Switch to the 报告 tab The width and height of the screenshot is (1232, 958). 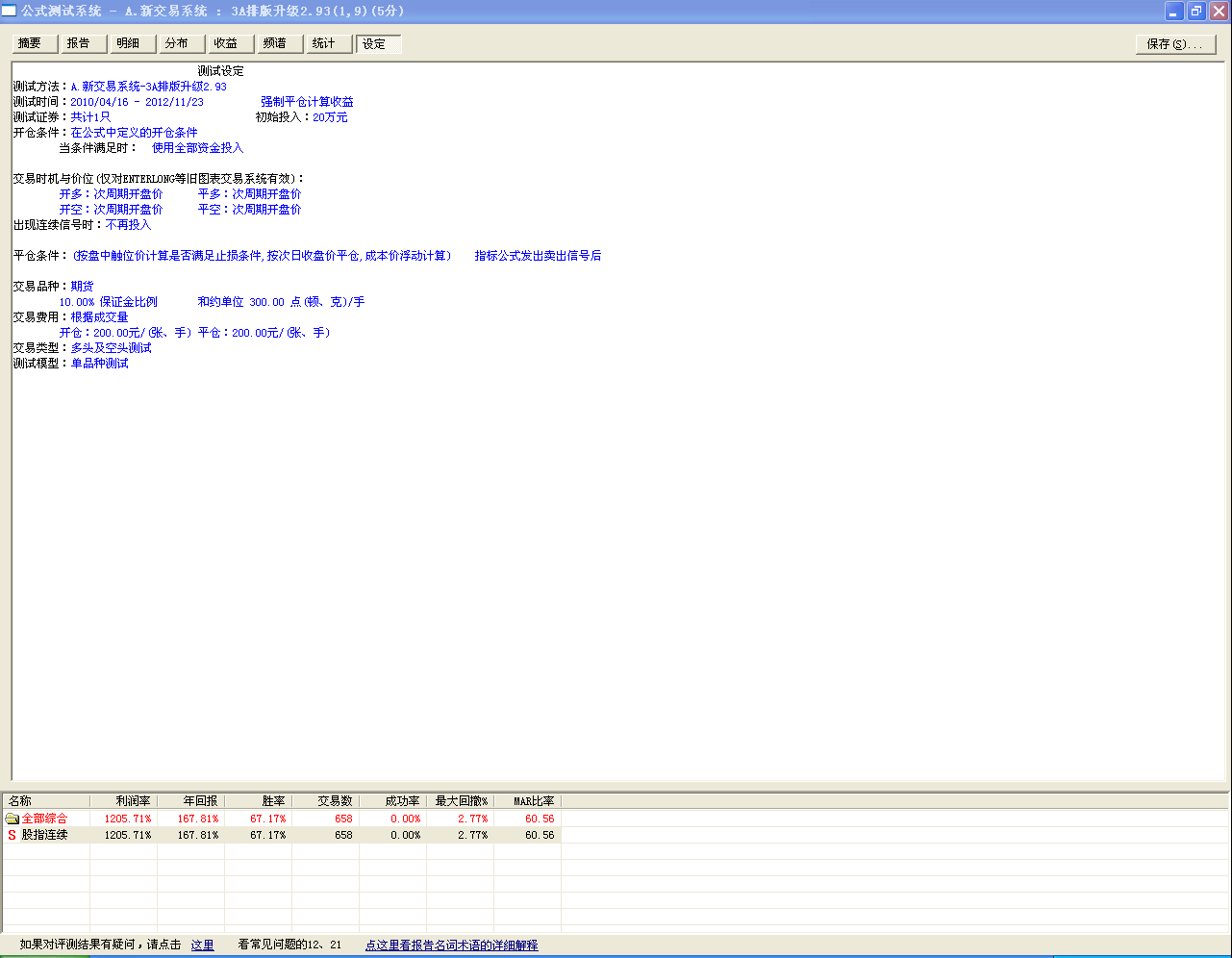(x=85, y=43)
